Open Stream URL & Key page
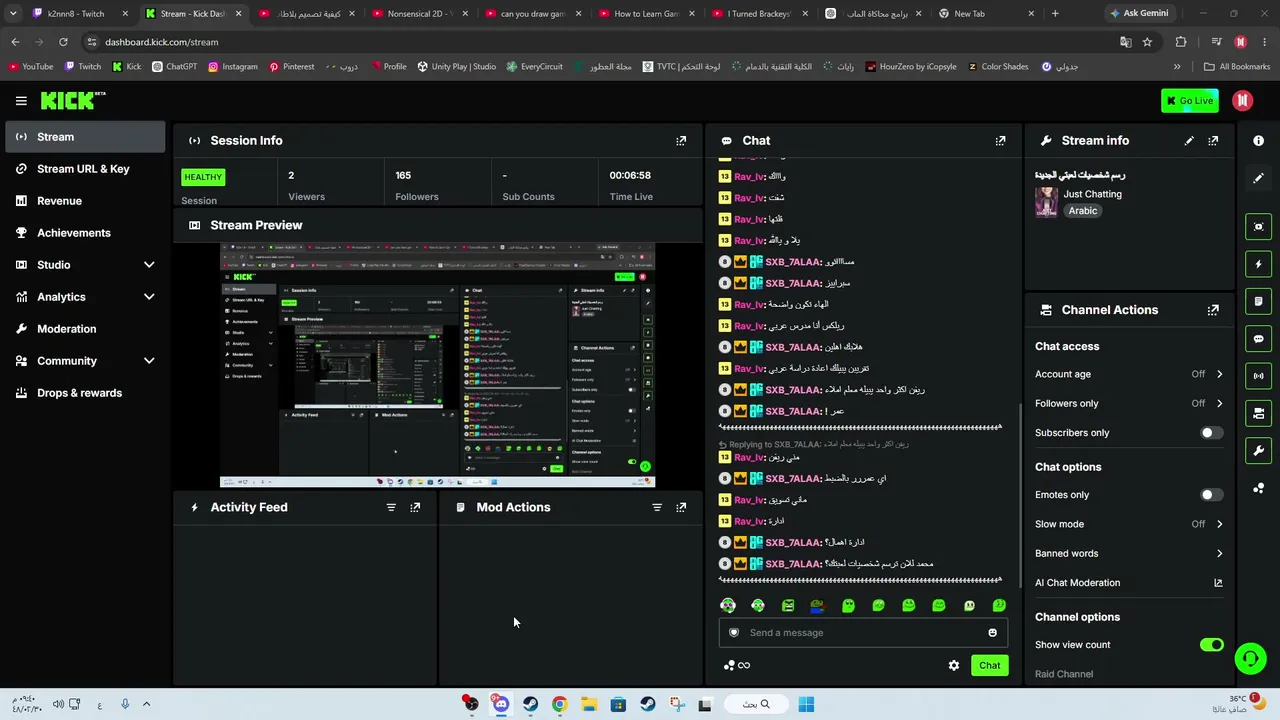This screenshot has height=720, width=1280. (85, 169)
